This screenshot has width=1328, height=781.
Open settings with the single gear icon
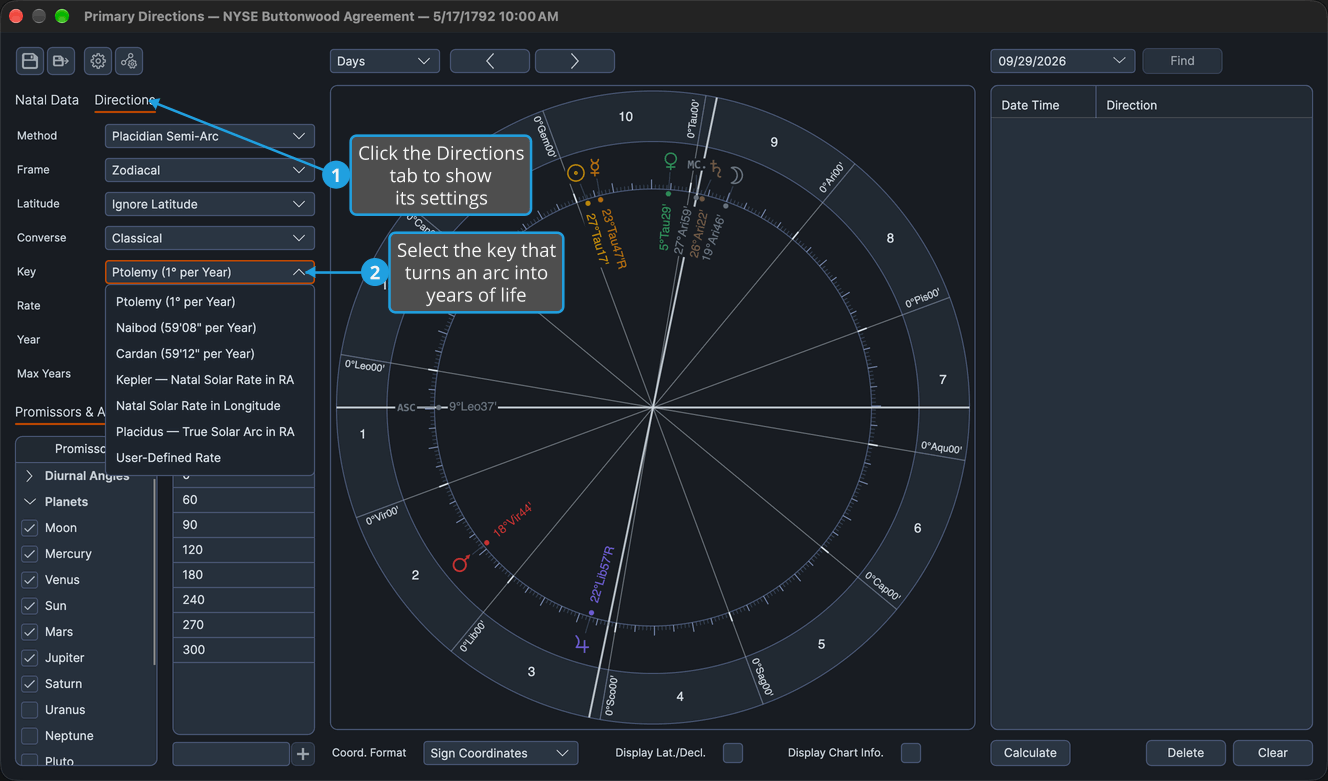[x=98, y=61]
